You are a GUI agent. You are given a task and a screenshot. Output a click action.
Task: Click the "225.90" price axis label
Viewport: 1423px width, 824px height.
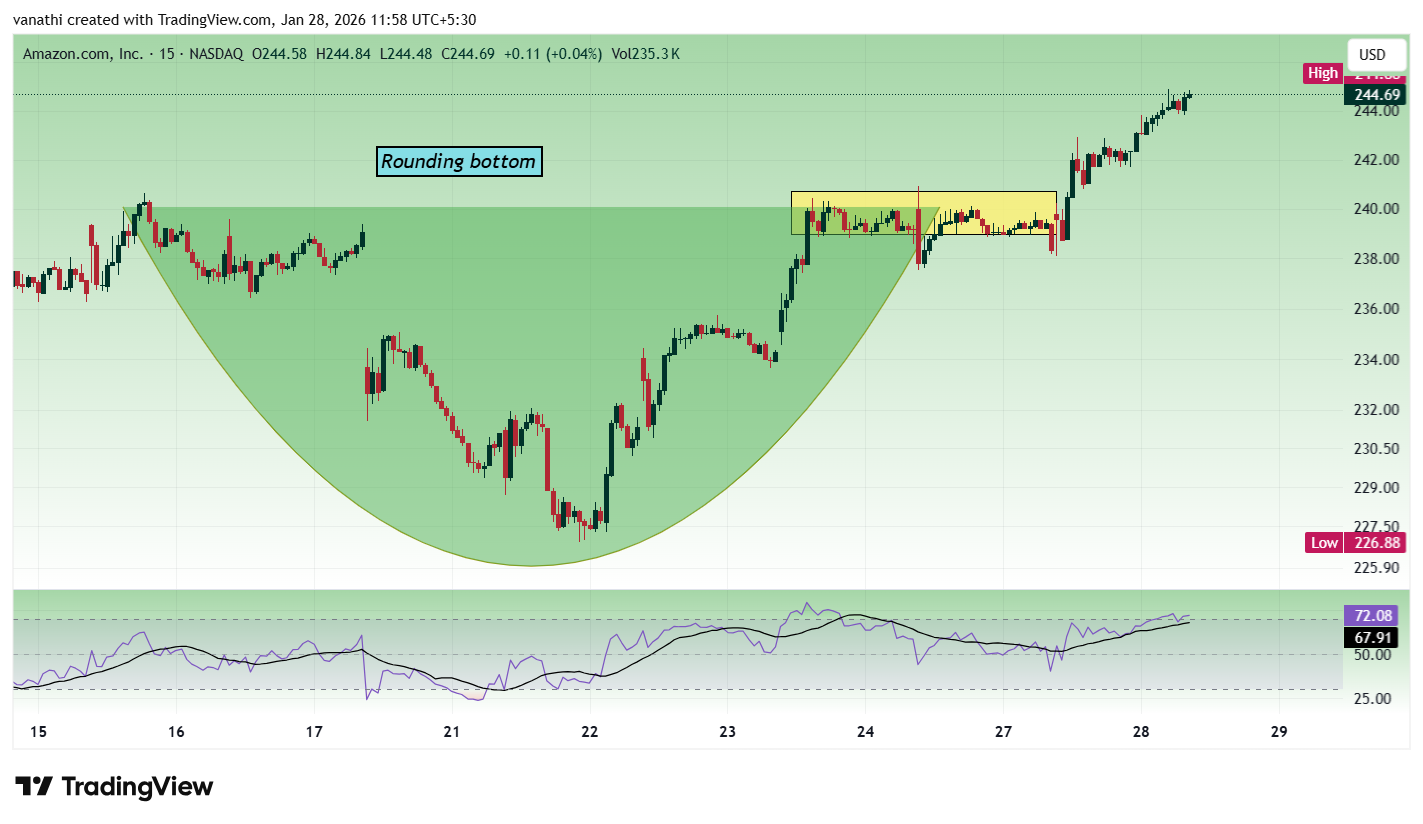[x=1377, y=568]
